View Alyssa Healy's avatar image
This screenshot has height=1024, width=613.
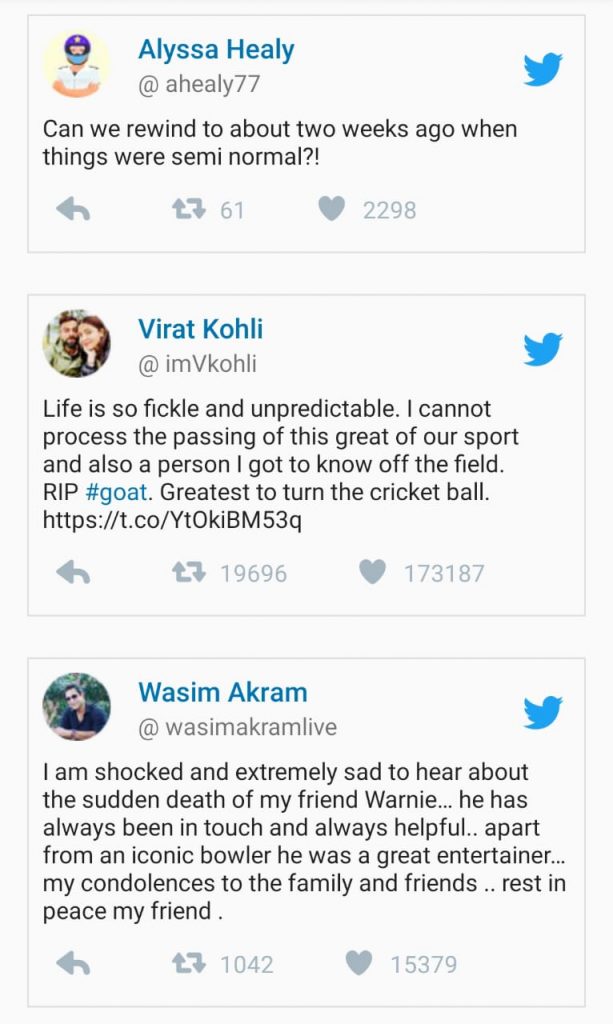point(76,64)
